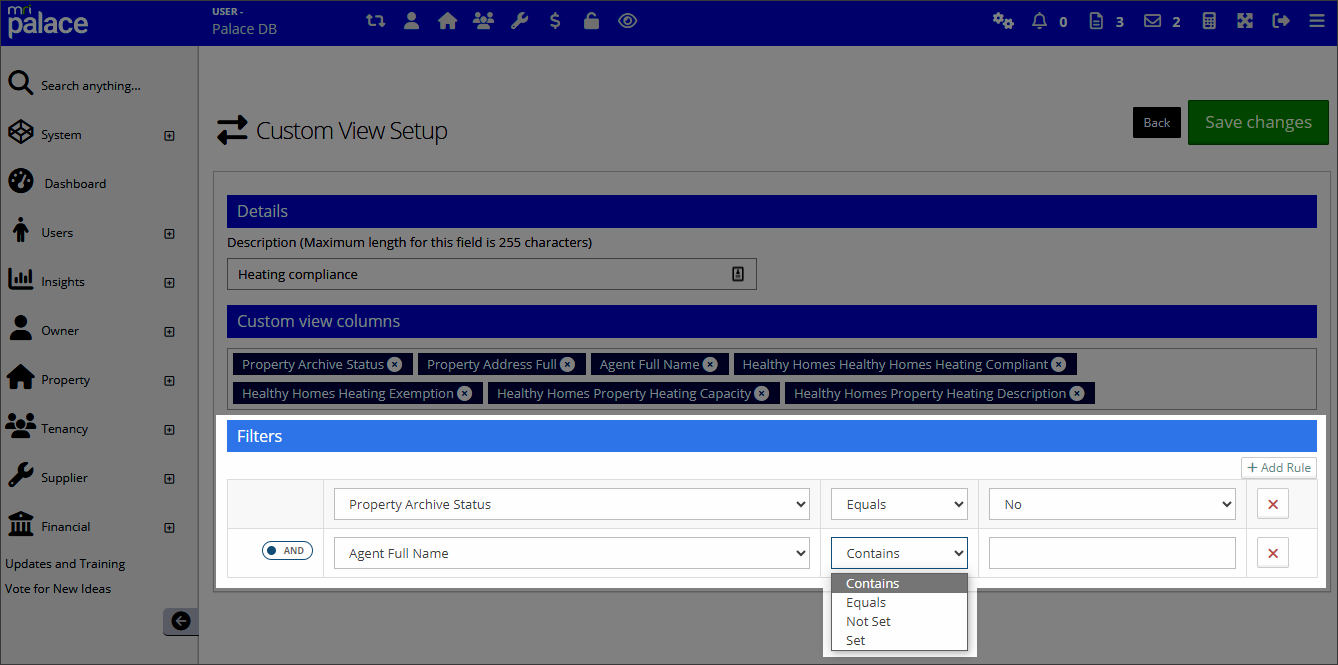Remove the Property Address Full column tag
1338x665 pixels.
pyautogui.click(x=568, y=365)
